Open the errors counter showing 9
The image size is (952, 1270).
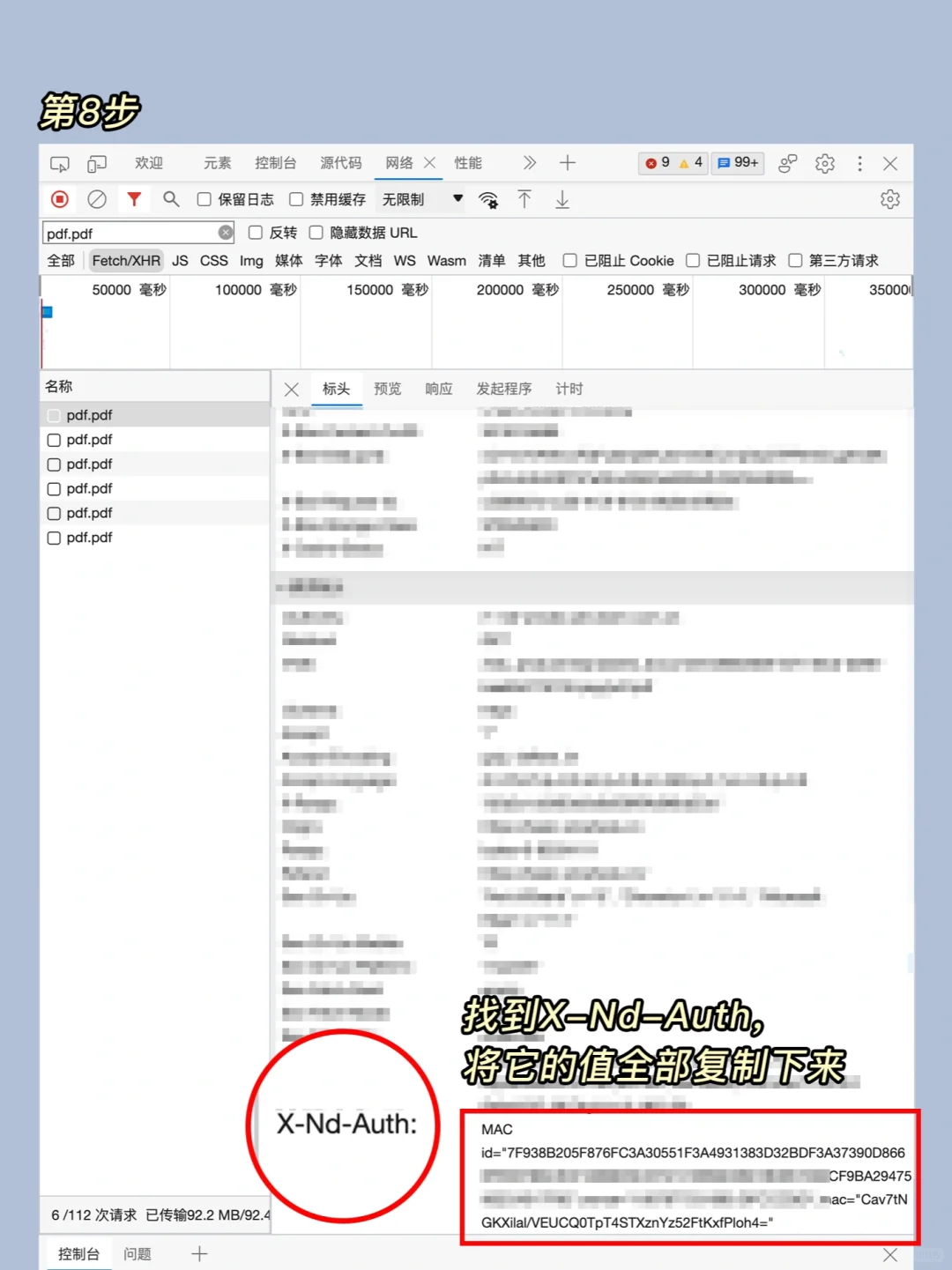658,163
